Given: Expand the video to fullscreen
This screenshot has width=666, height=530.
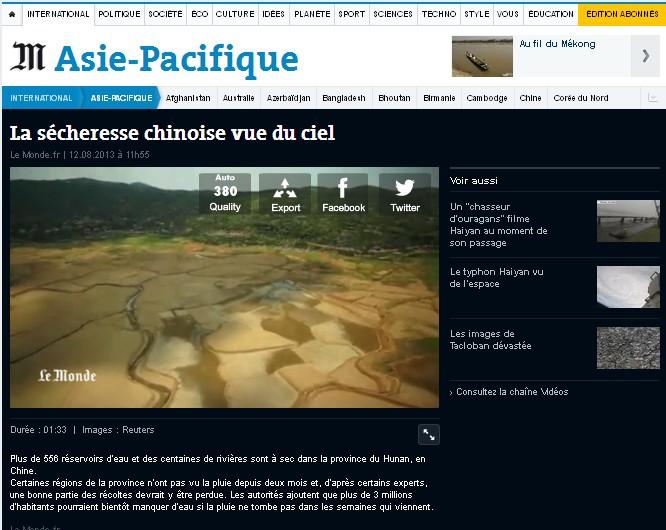Looking at the screenshot, I should point(429,434).
